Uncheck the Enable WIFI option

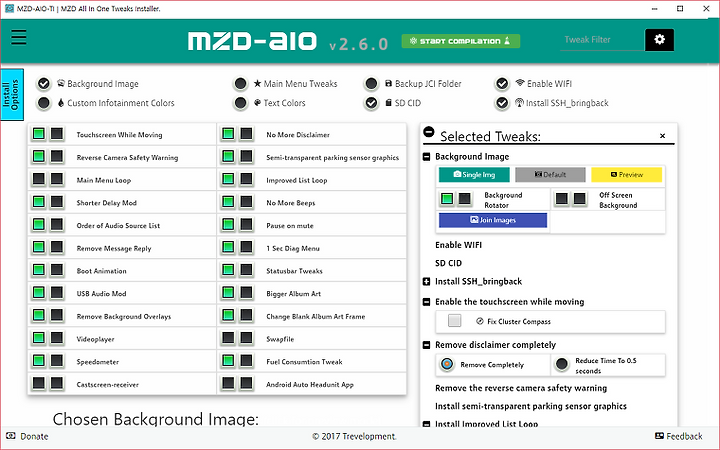point(502,84)
